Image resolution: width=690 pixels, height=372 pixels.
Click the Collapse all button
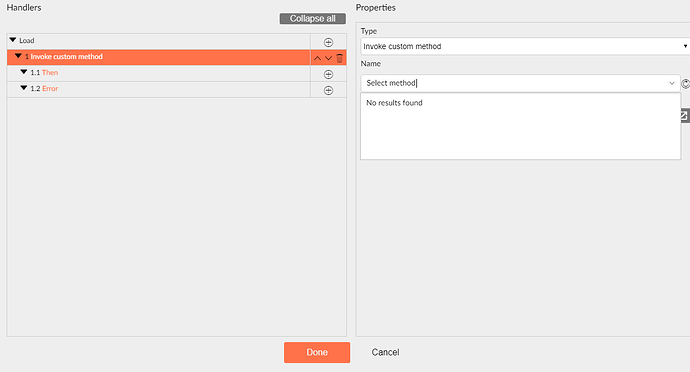coord(312,18)
